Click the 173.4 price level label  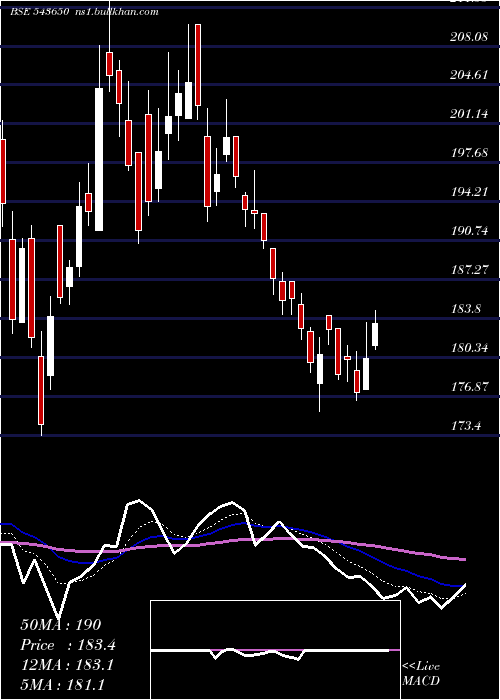click(x=466, y=425)
